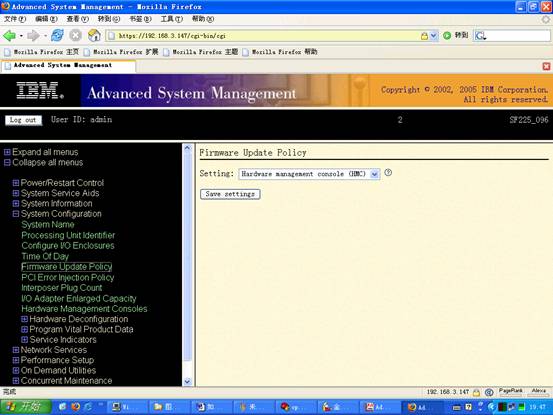Open the 查看 menu
Screen dimensions: 553x415
point(78,19)
